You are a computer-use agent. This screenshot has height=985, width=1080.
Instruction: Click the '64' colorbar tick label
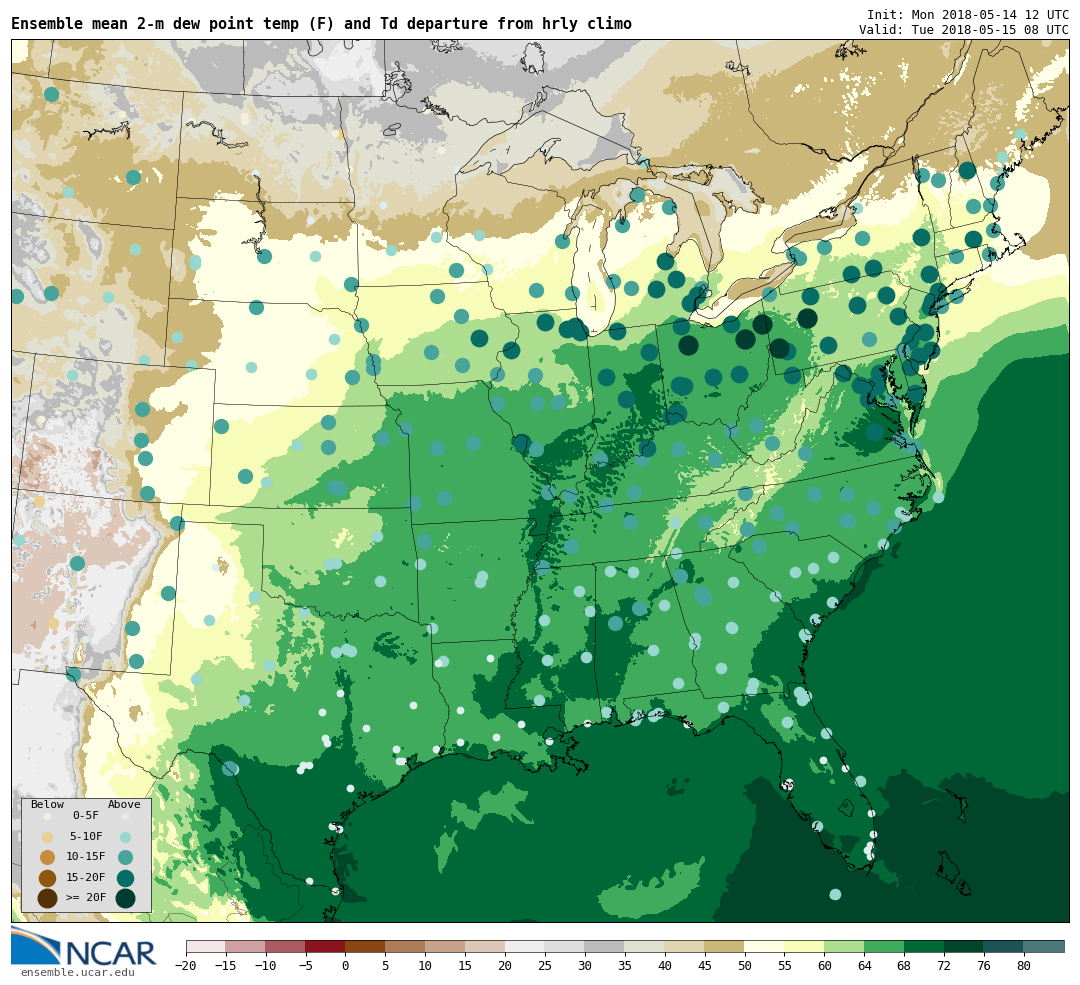[x=864, y=966]
